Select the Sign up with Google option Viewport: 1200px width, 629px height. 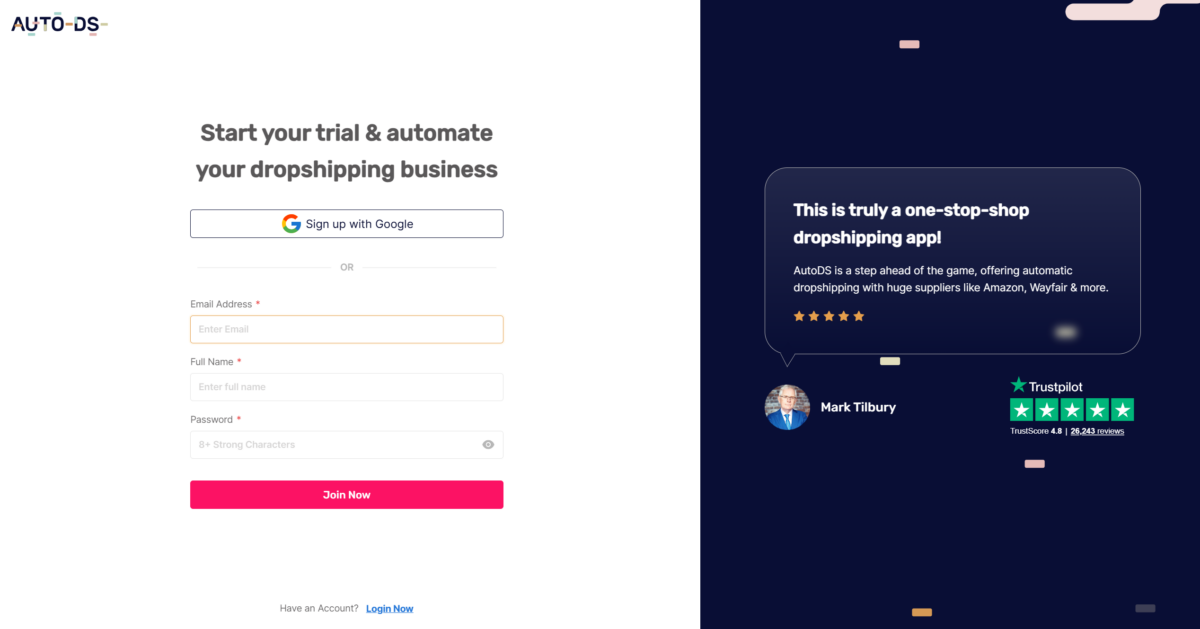(346, 223)
